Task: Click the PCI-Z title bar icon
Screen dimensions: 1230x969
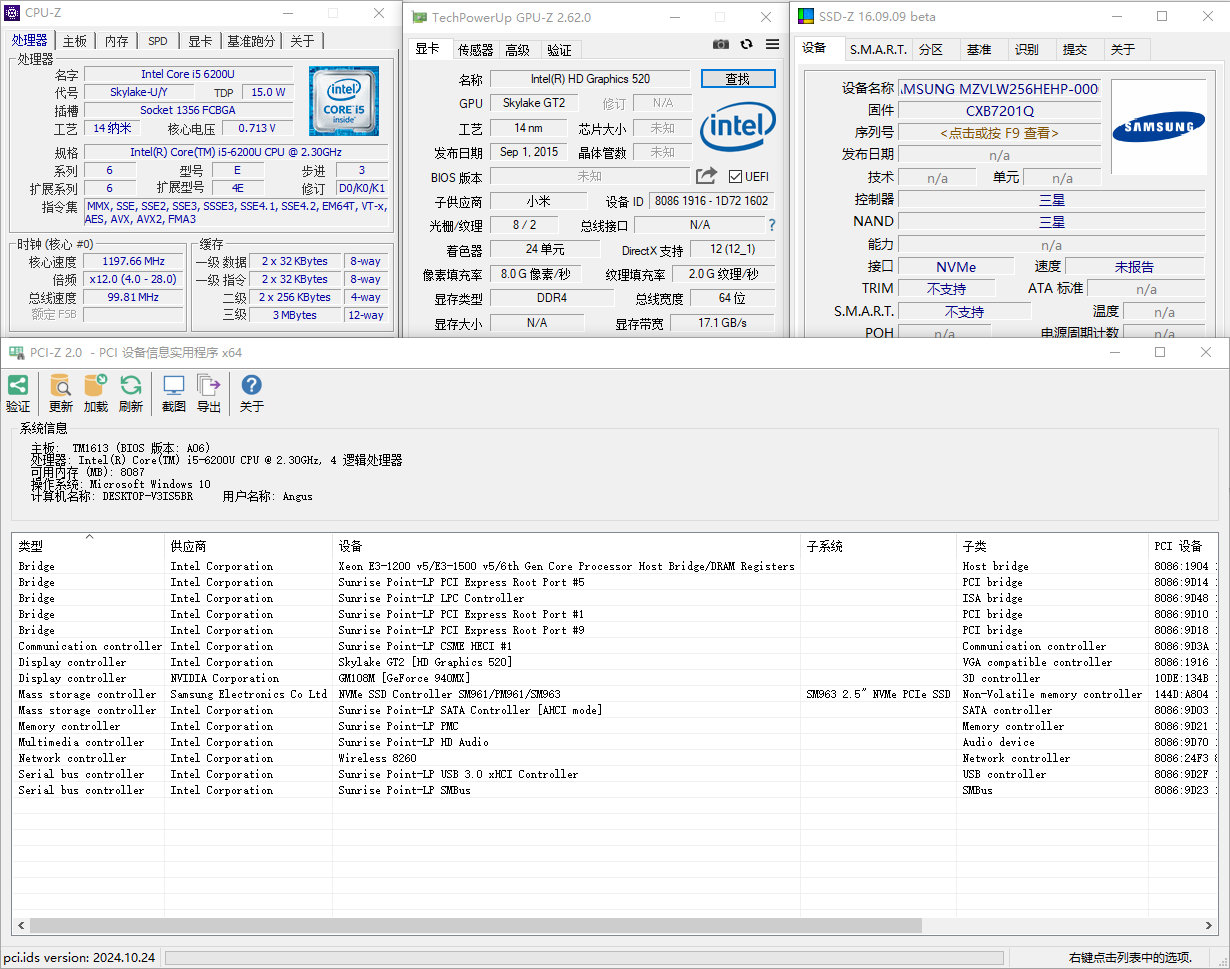Action: coord(17,352)
